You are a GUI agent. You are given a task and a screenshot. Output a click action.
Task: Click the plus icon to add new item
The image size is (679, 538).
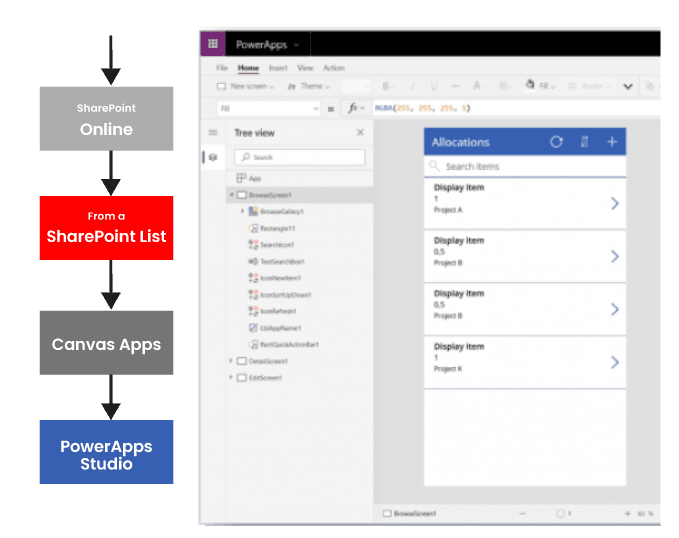pos(612,142)
